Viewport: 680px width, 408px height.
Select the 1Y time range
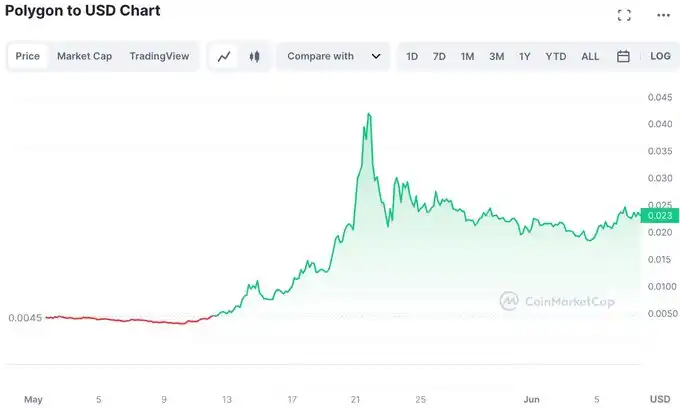click(525, 57)
